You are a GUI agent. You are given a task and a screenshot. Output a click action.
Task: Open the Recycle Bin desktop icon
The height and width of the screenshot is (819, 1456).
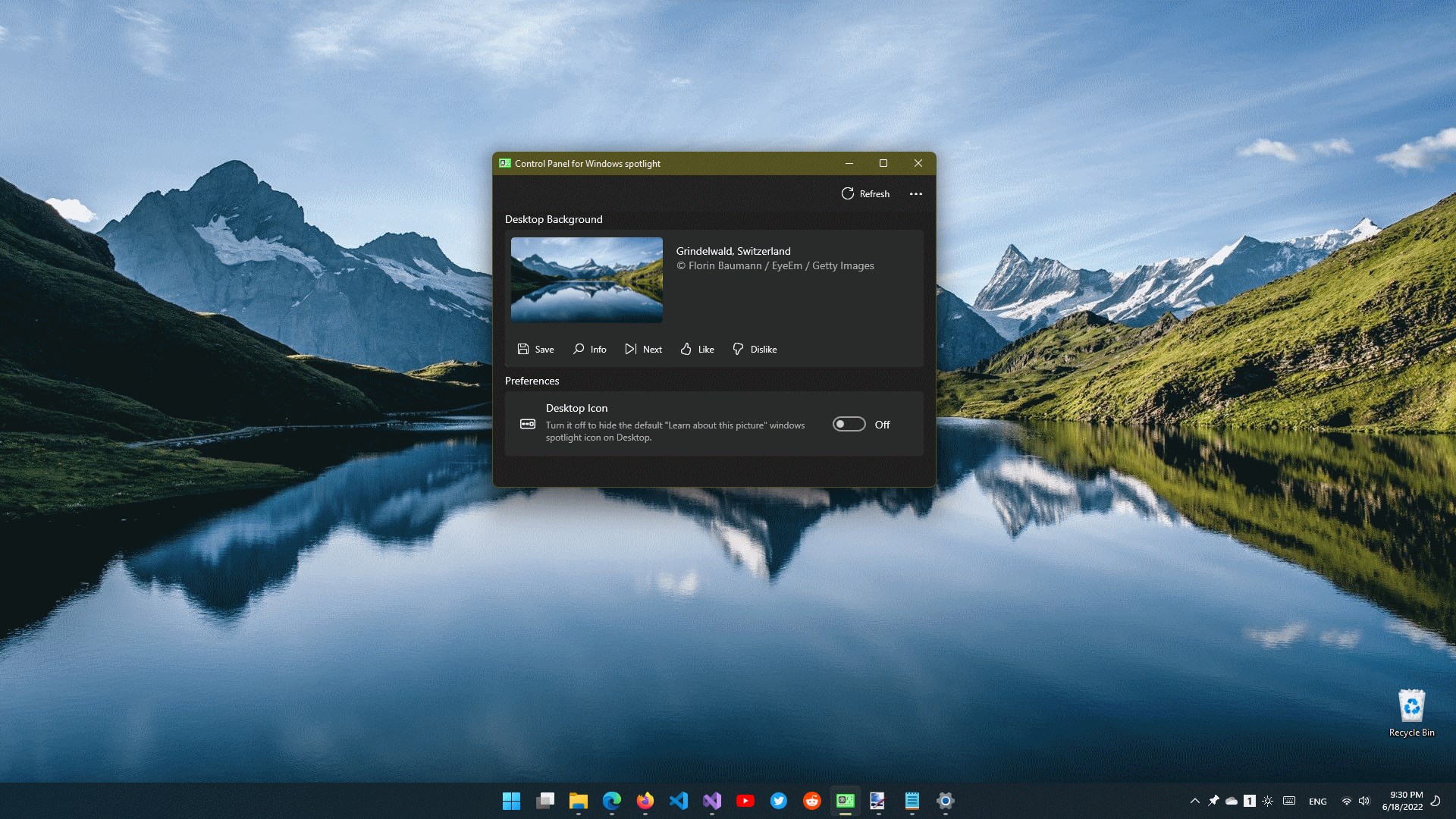(x=1411, y=713)
